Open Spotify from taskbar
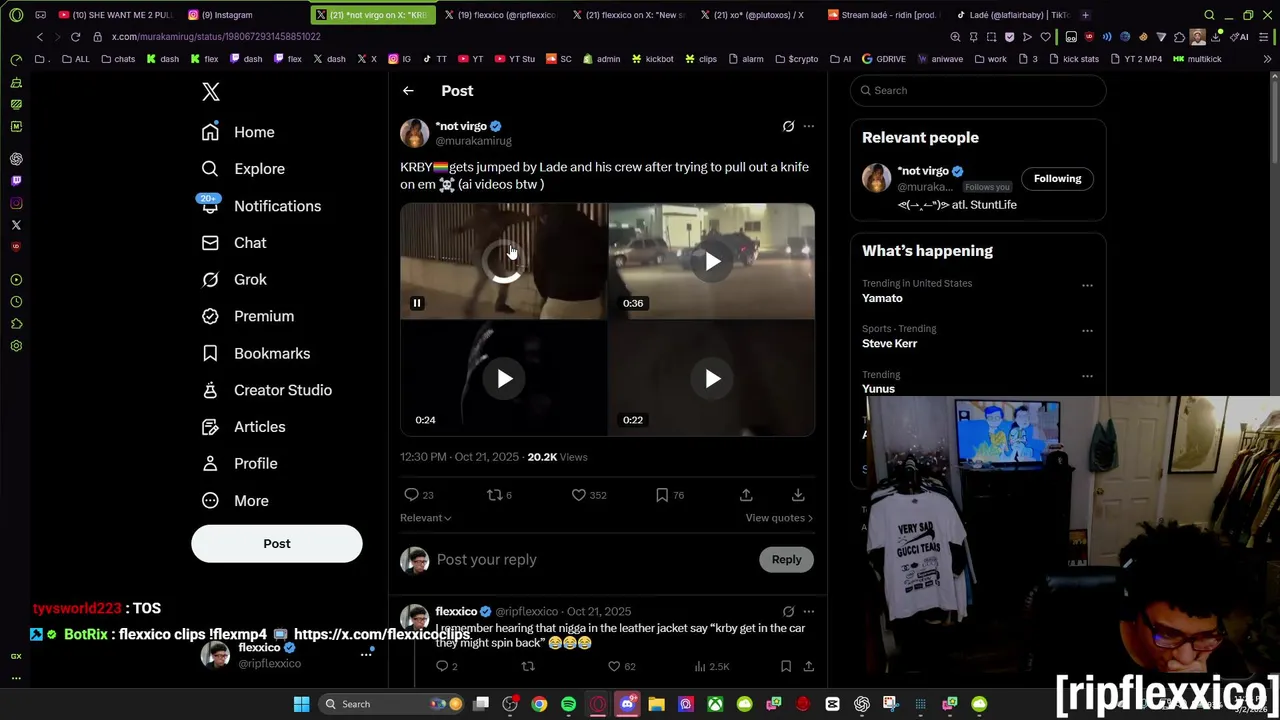Image resolution: width=1280 pixels, height=720 pixels. click(568, 704)
